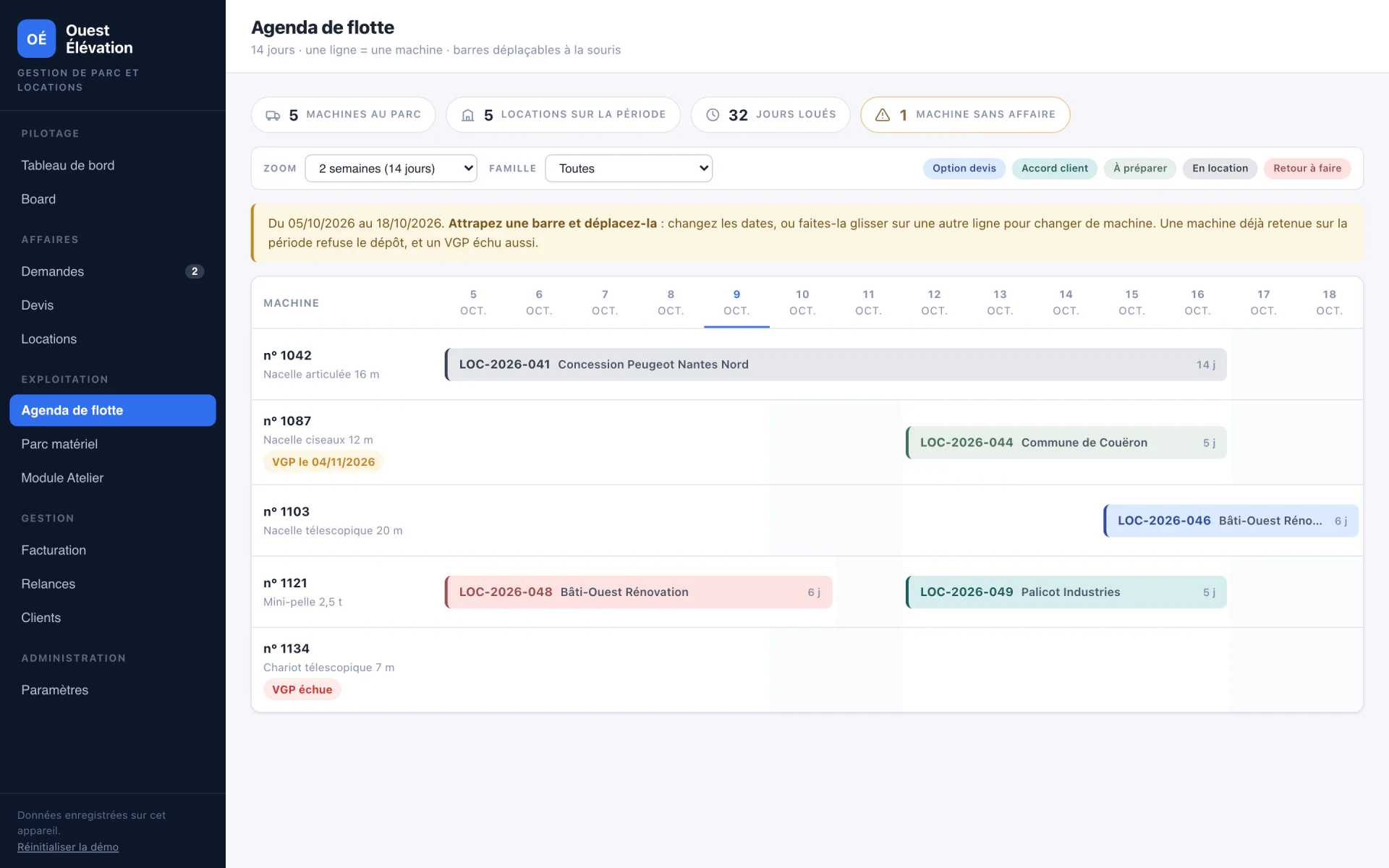Select the LOC-2026-044 Commune de Couëron bar
The height and width of the screenshot is (868, 1389).
coord(1066,443)
